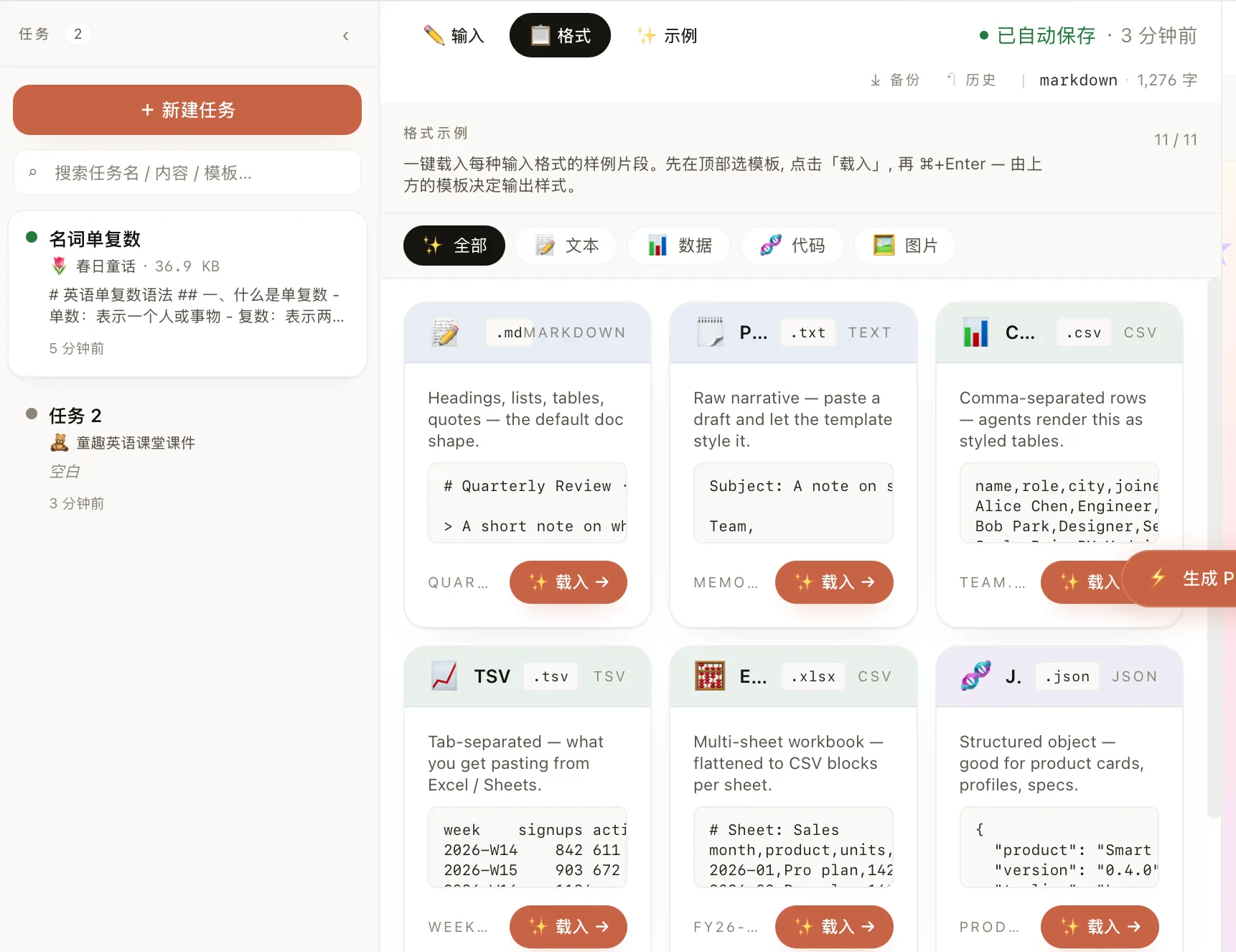The image size is (1236, 952).
Task: Click the "Subject: A note on" preview
Action: [x=793, y=503]
